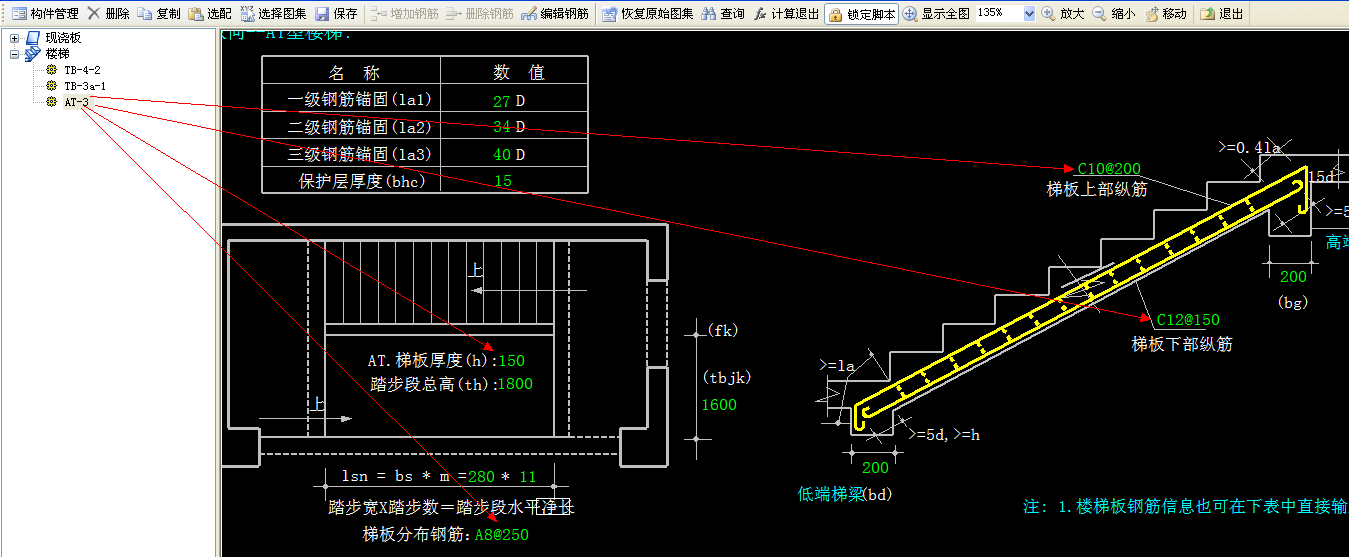
Task: Edit bottom rebar value C12@150
Action: point(1188,320)
